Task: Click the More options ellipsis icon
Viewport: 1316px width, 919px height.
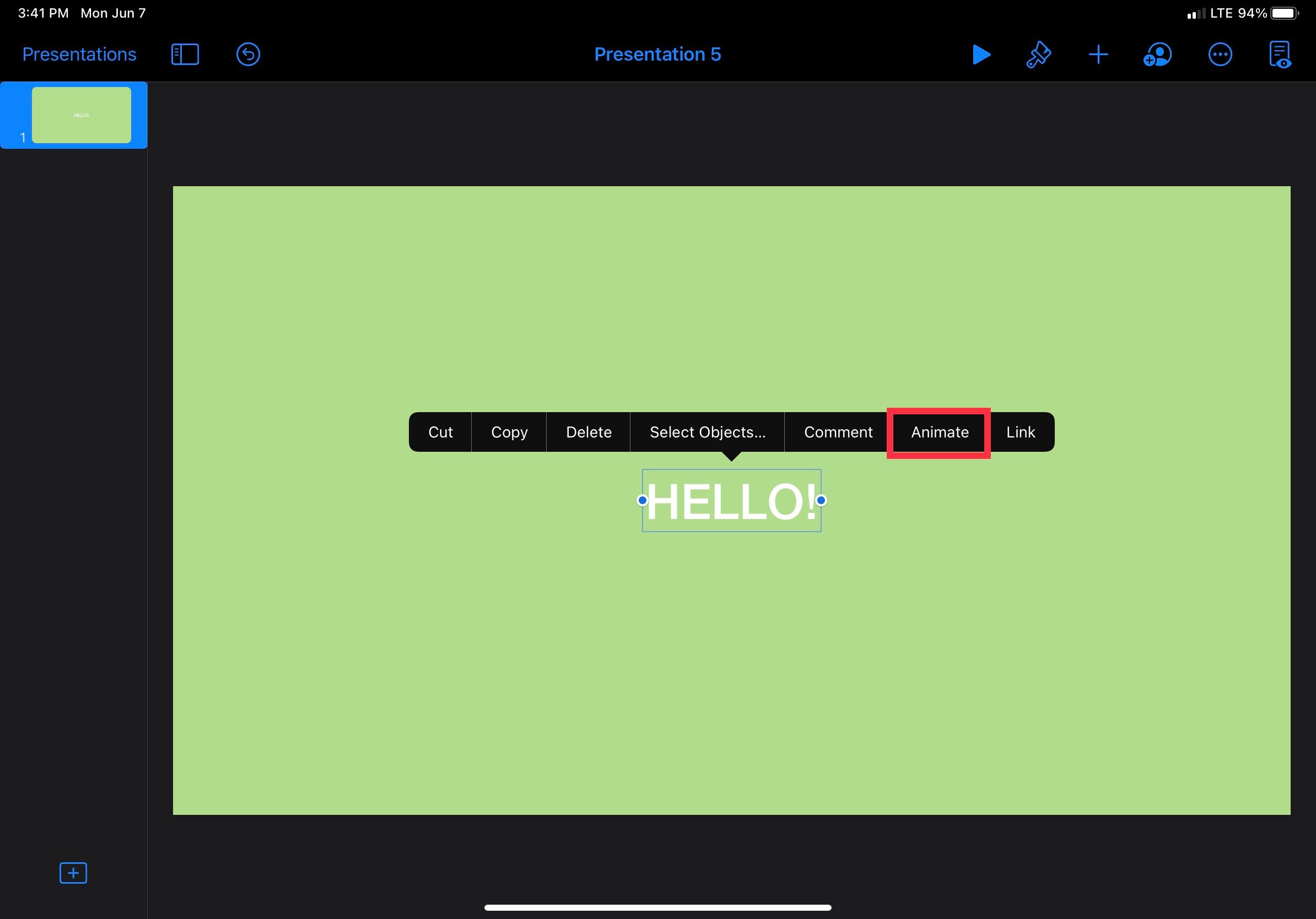Action: [x=1220, y=54]
